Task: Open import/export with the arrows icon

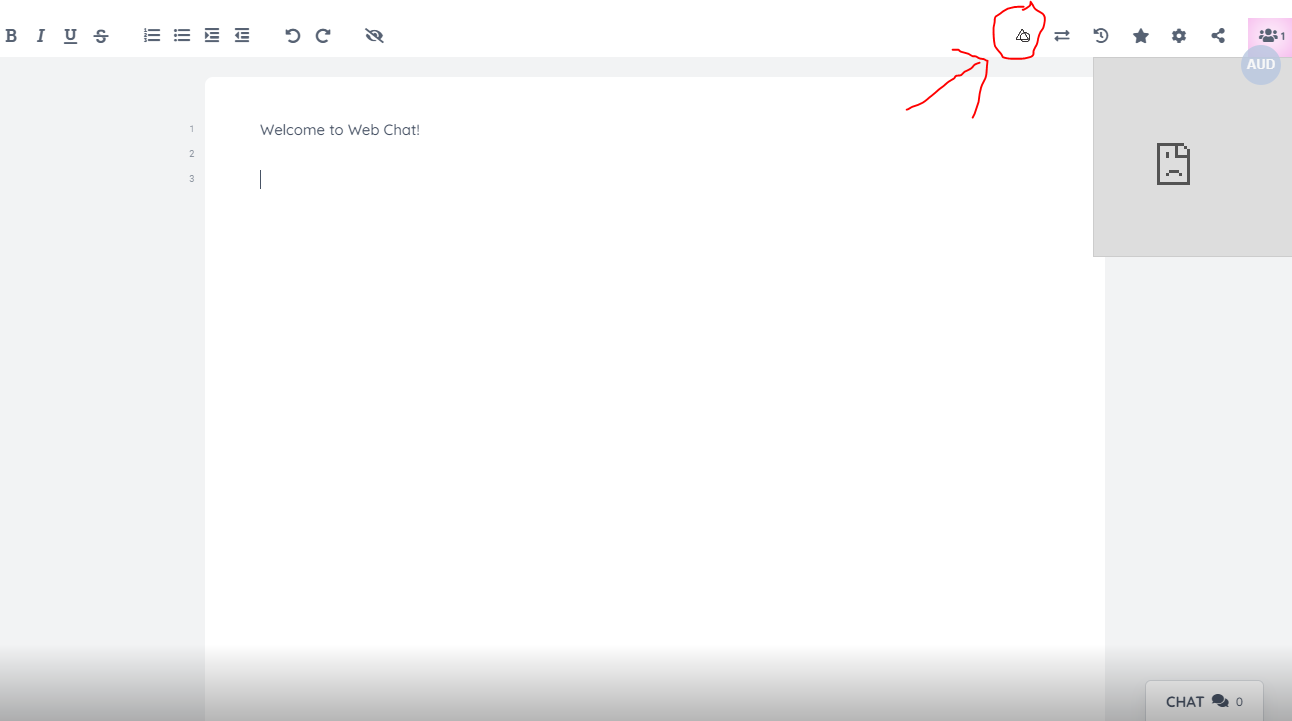Action: (x=1062, y=35)
